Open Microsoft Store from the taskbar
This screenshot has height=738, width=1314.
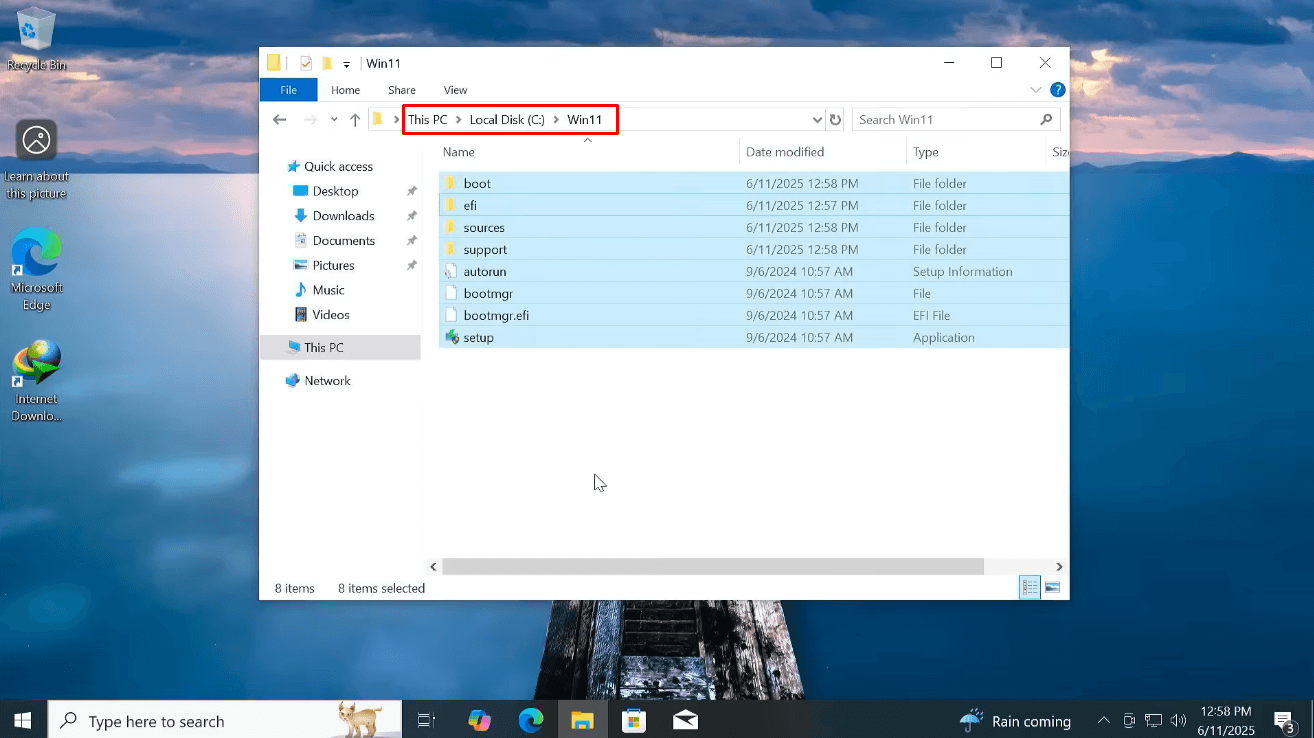[x=633, y=719]
